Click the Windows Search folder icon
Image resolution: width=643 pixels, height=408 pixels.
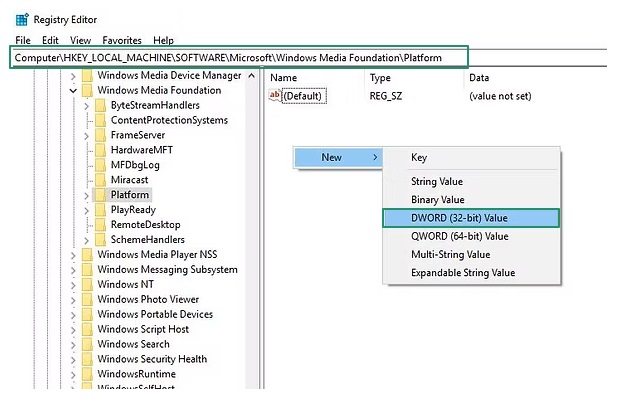[87, 344]
